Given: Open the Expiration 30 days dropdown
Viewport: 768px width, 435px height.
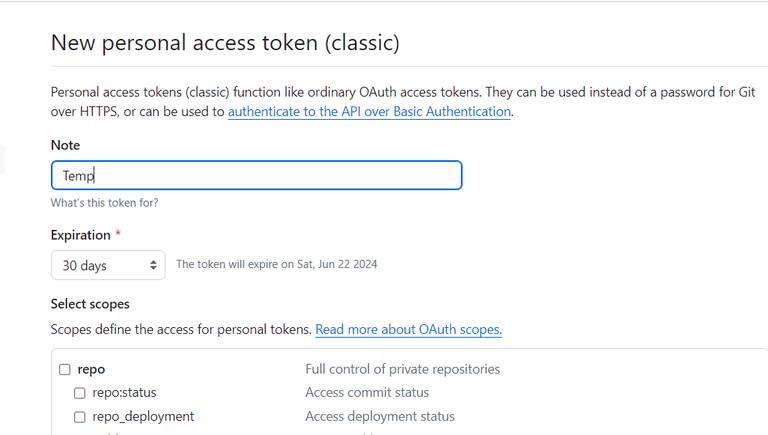Looking at the screenshot, I should [x=108, y=265].
